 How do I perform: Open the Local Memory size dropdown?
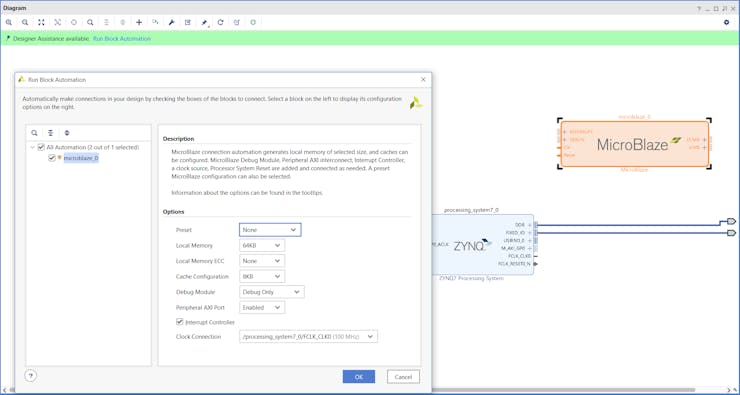[262, 245]
